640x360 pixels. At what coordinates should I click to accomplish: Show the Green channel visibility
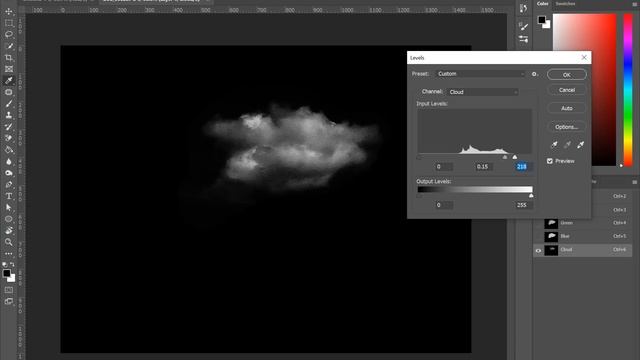[x=538, y=223]
